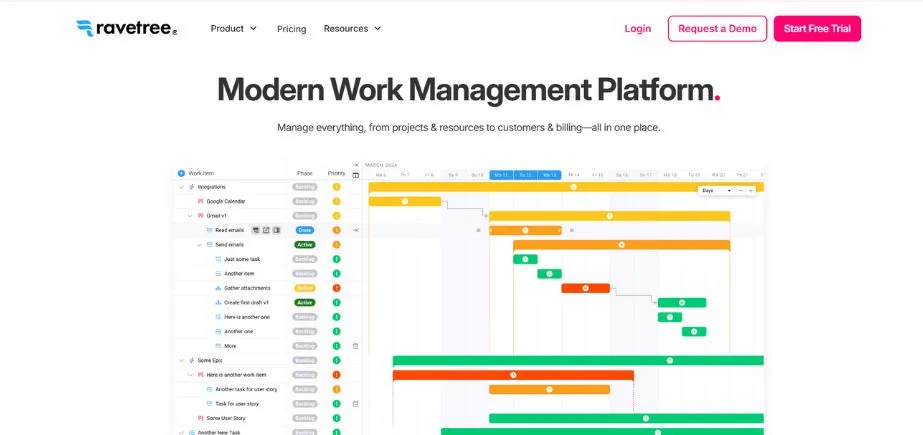
Task: Click calendar icon on Task for user story row
Action: [x=356, y=404]
